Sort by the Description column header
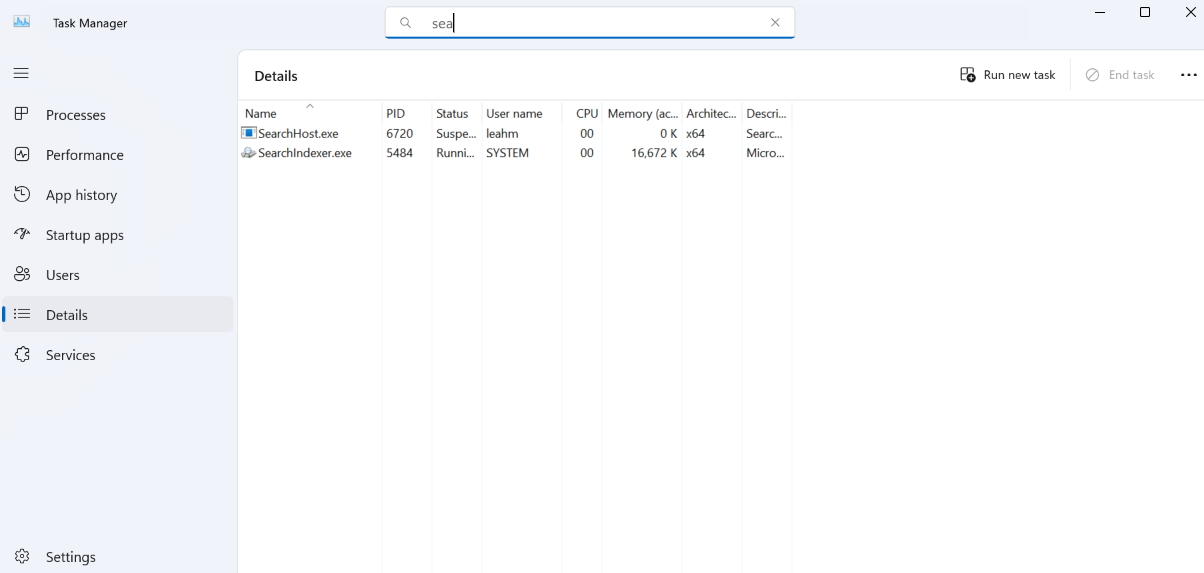The image size is (1204, 573). pos(766,113)
